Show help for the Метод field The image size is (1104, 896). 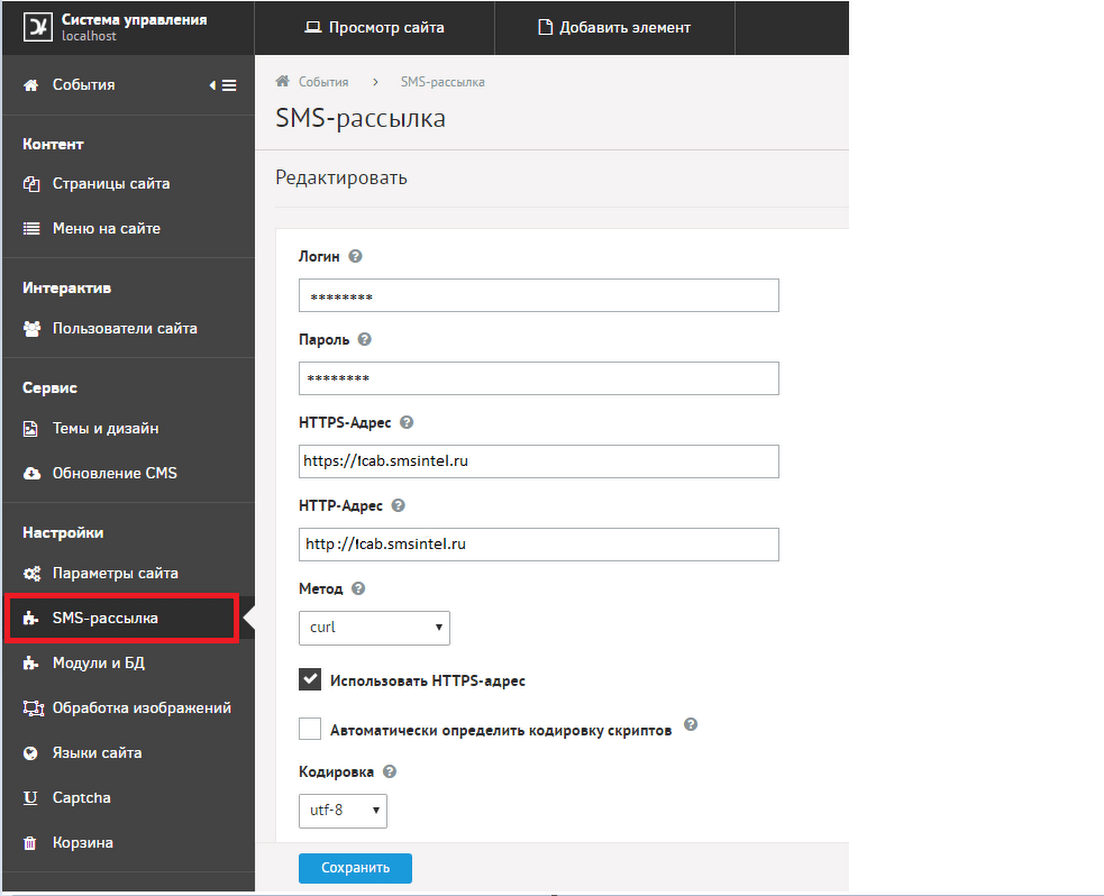pos(358,588)
